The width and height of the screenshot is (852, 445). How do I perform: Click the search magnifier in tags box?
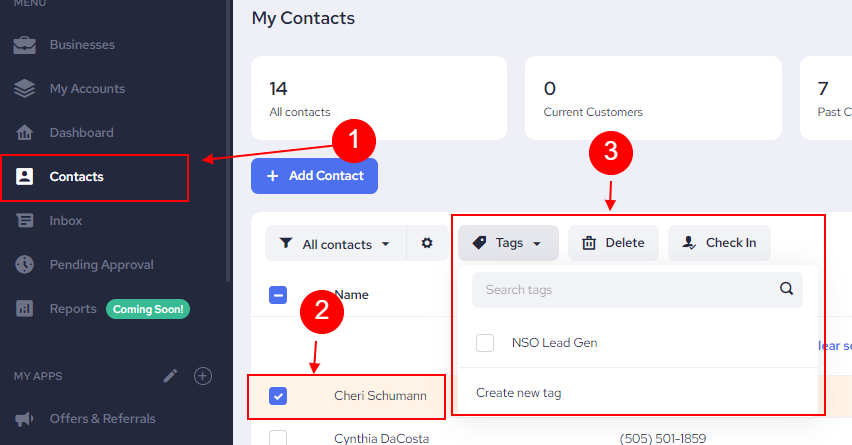787,290
